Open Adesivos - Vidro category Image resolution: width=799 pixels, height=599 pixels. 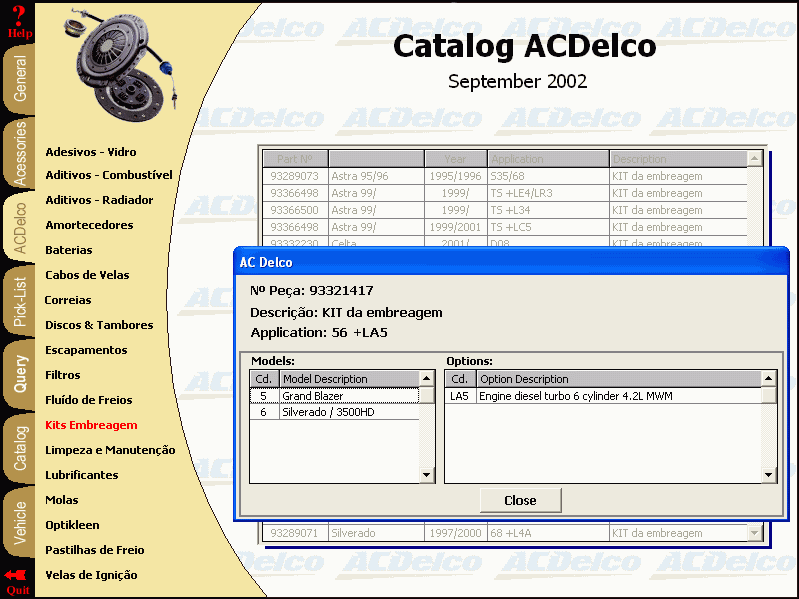pyautogui.click(x=91, y=152)
